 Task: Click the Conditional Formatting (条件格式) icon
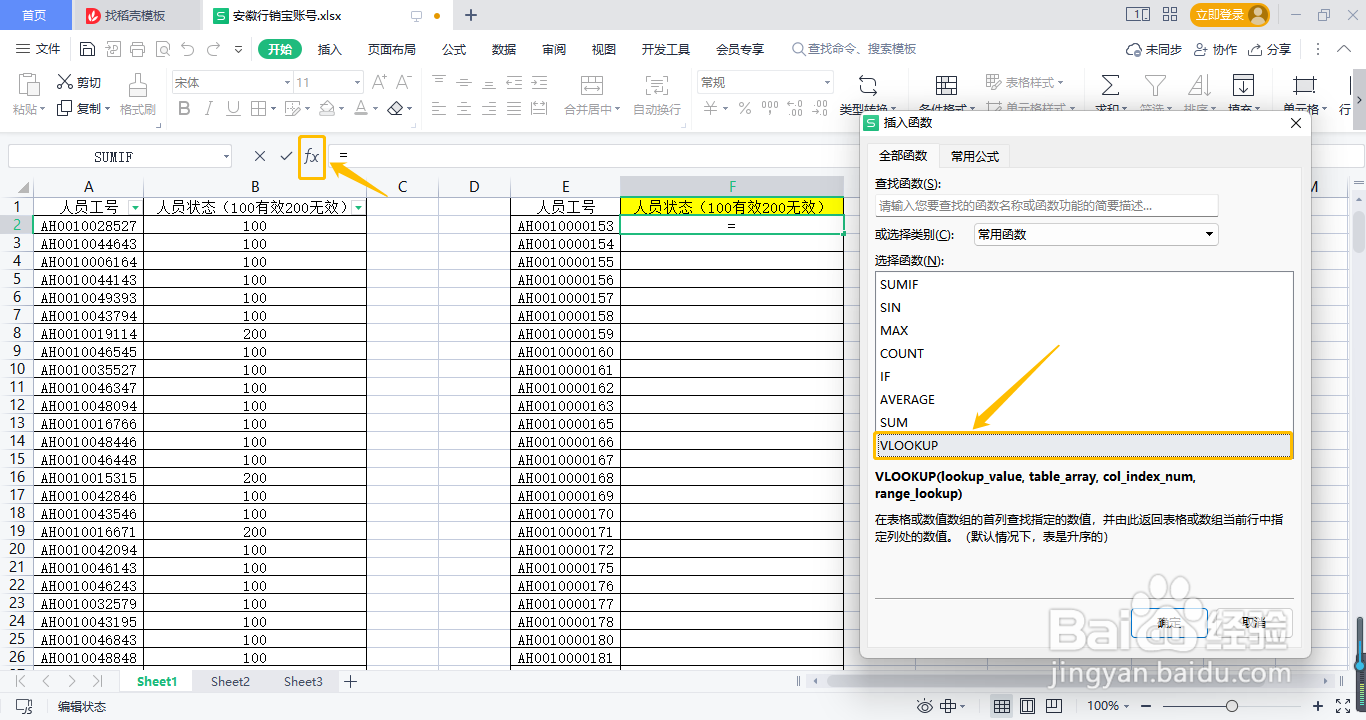(945, 85)
